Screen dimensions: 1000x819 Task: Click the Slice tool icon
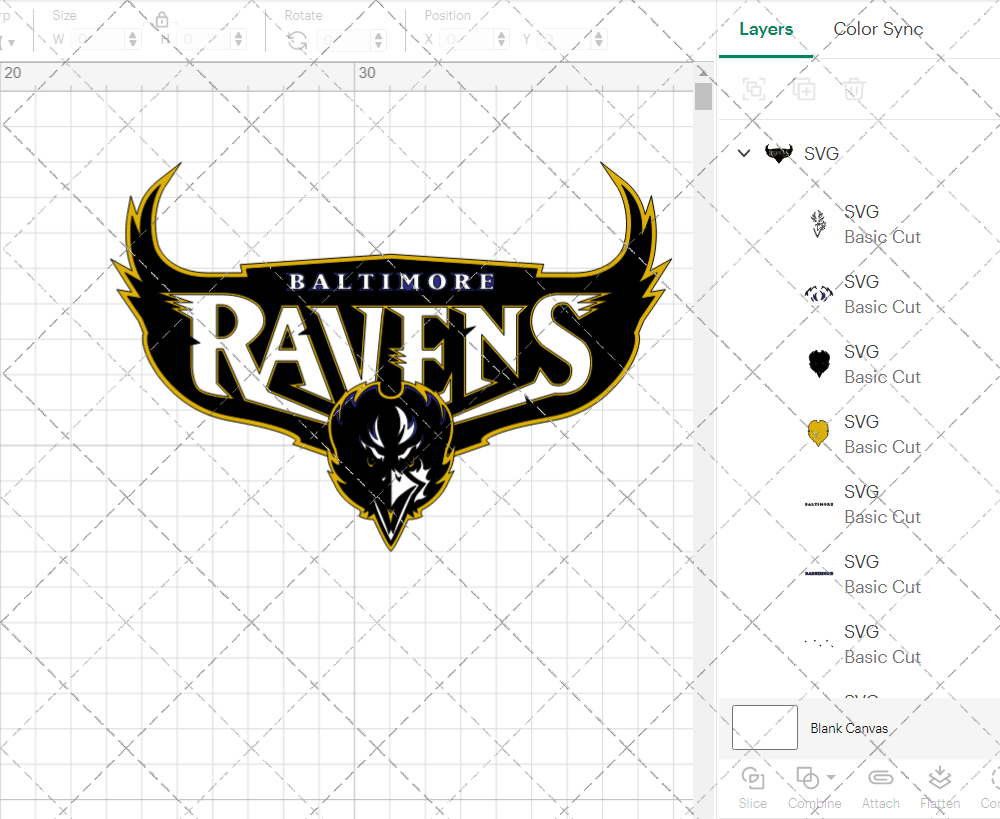click(753, 778)
